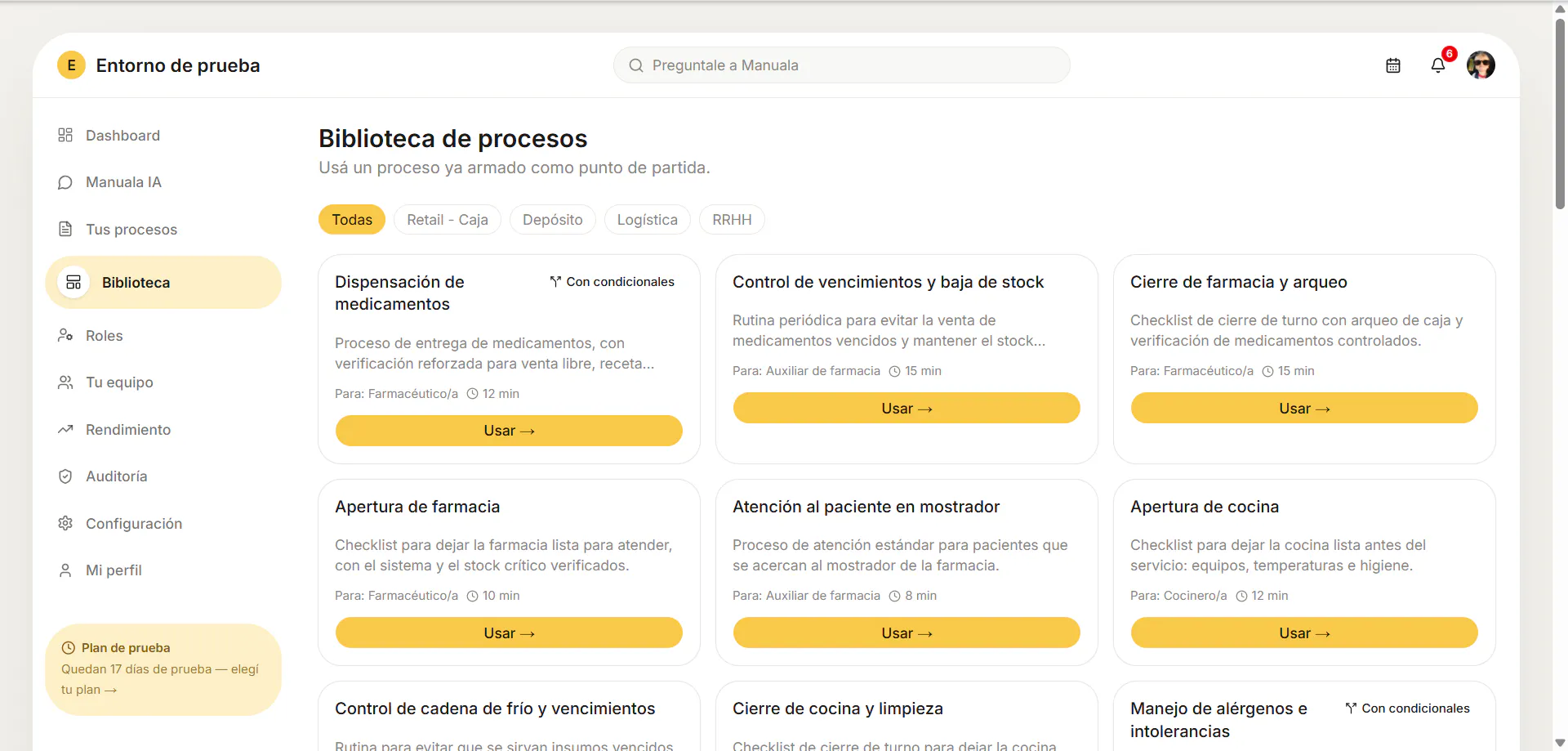Click the Mi perfil person icon
The height and width of the screenshot is (751, 1568).
pos(65,570)
